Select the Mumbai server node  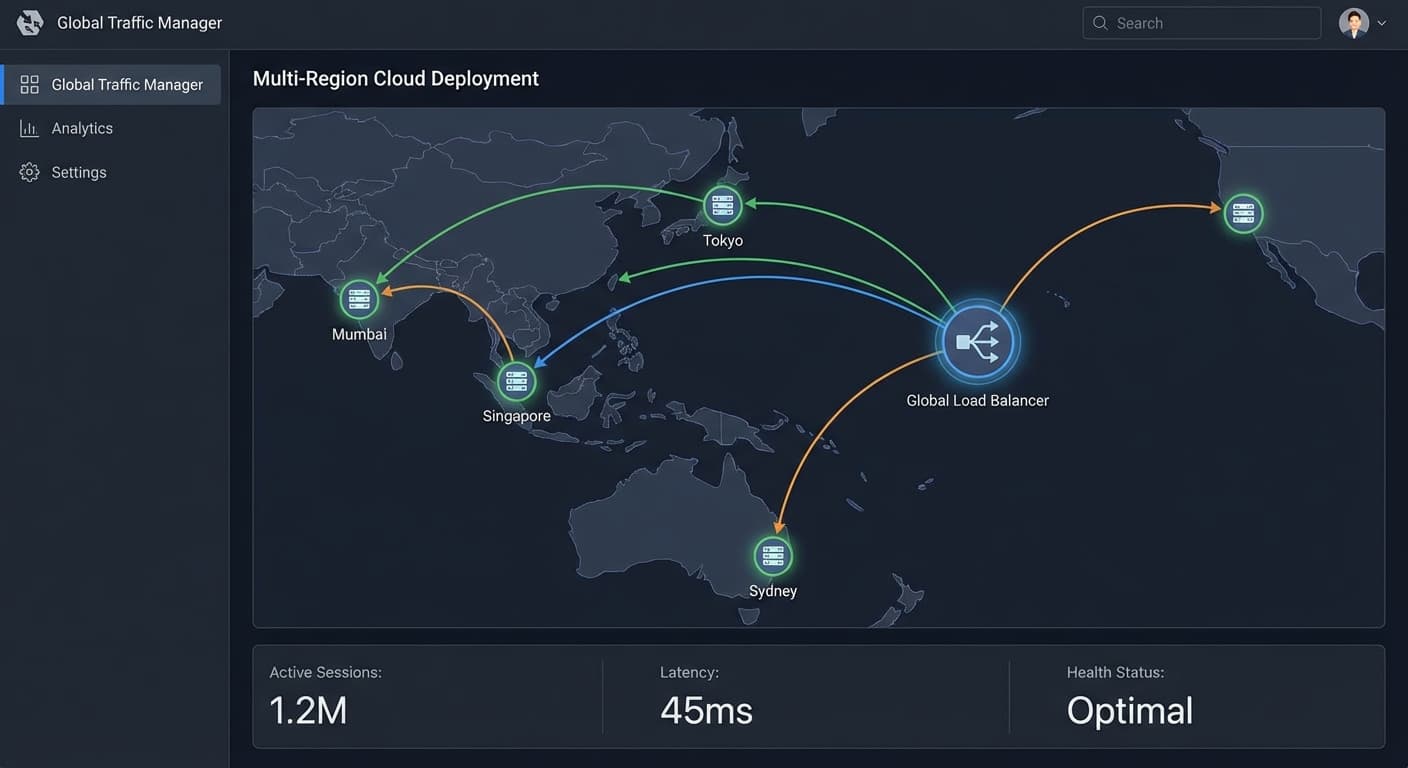[359, 299]
